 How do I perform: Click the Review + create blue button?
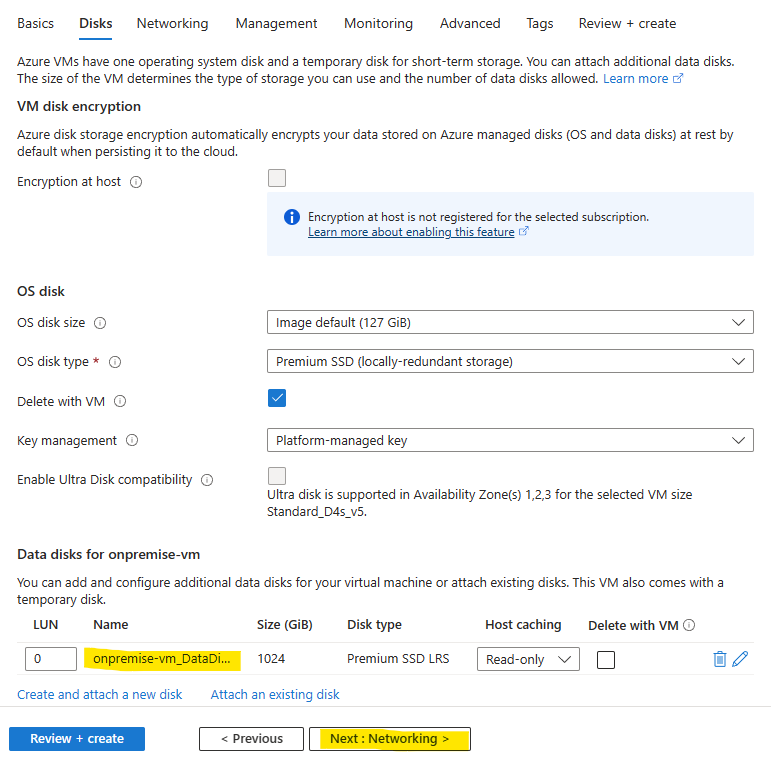click(77, 739)
